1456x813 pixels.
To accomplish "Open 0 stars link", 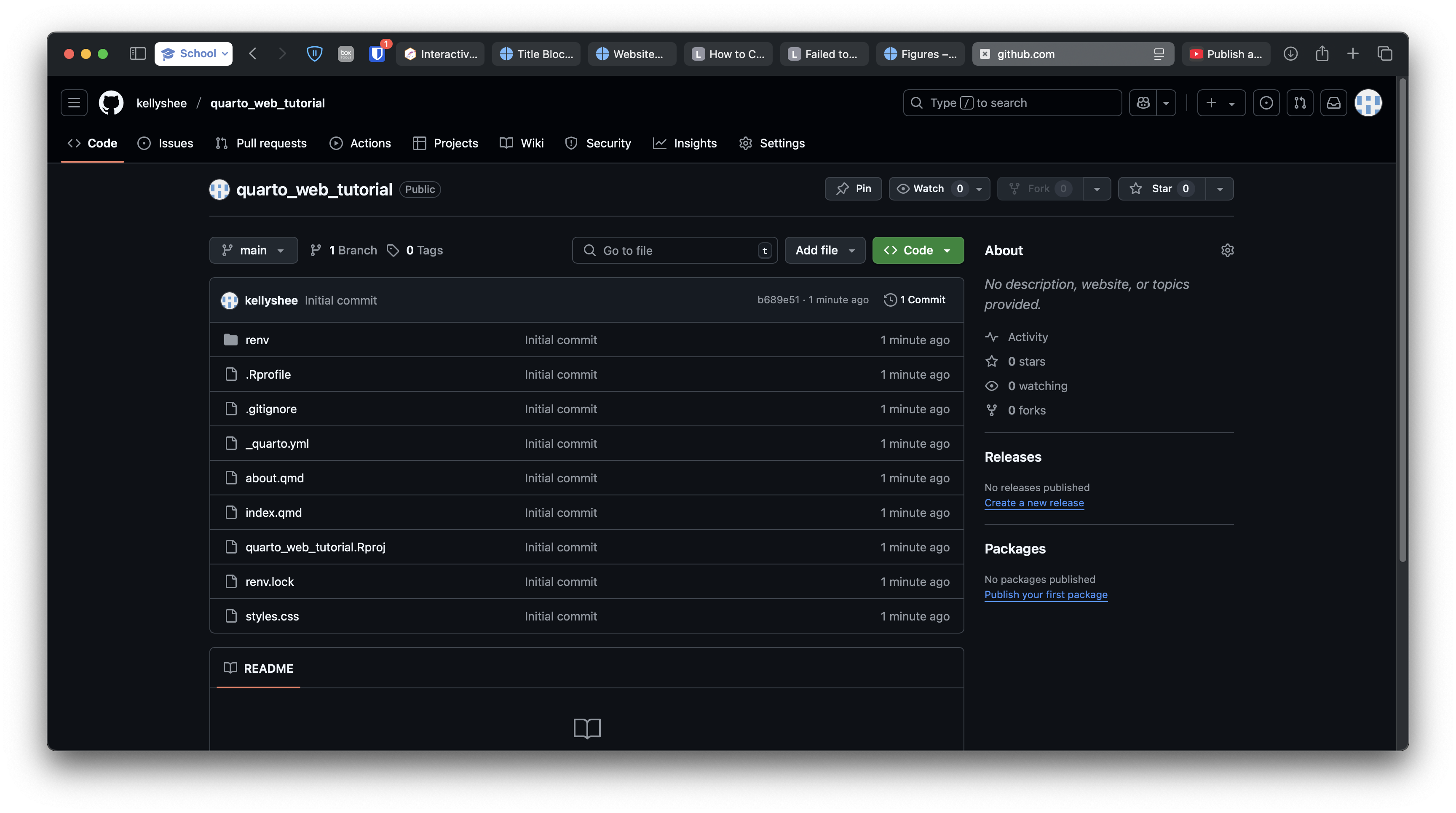I will pyautogui.click(x=1026, y=361).
